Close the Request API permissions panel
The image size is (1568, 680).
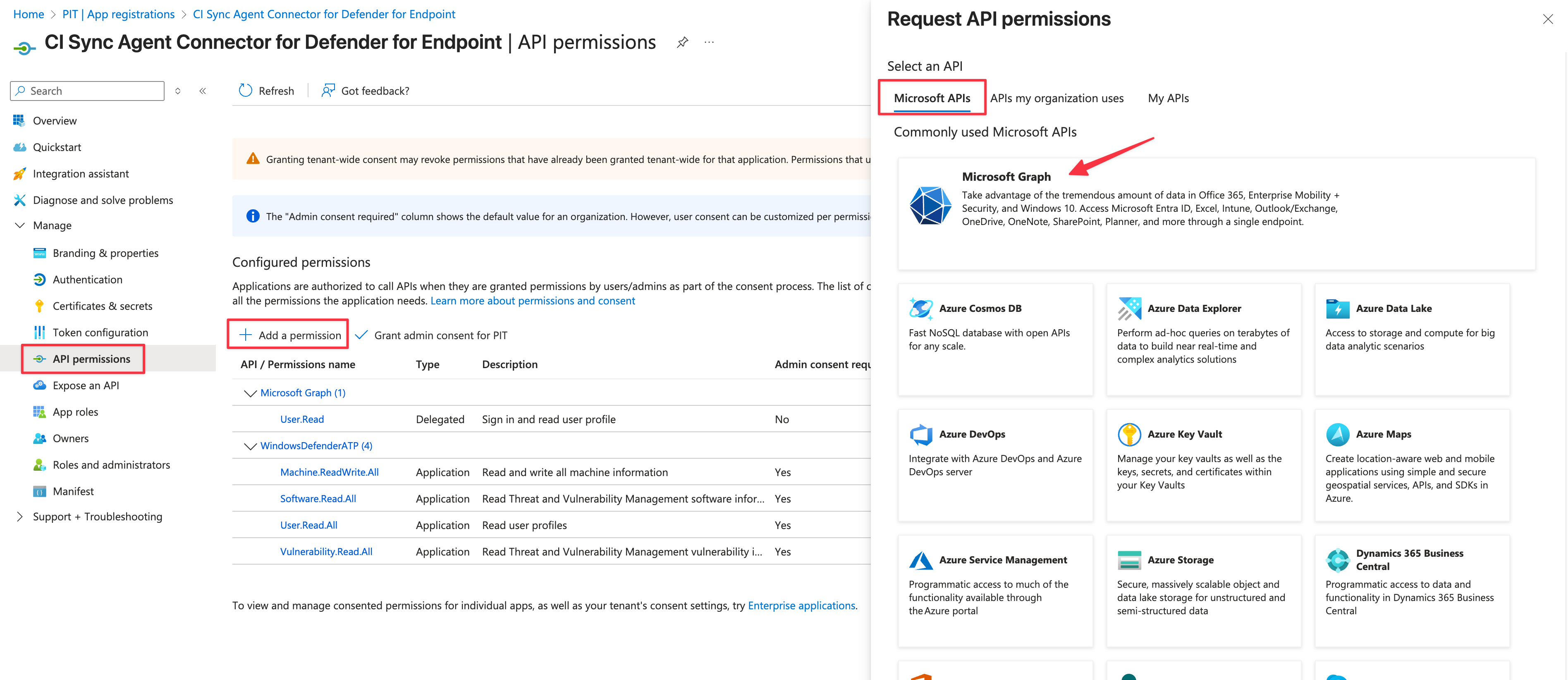[x=1547, y=19]
